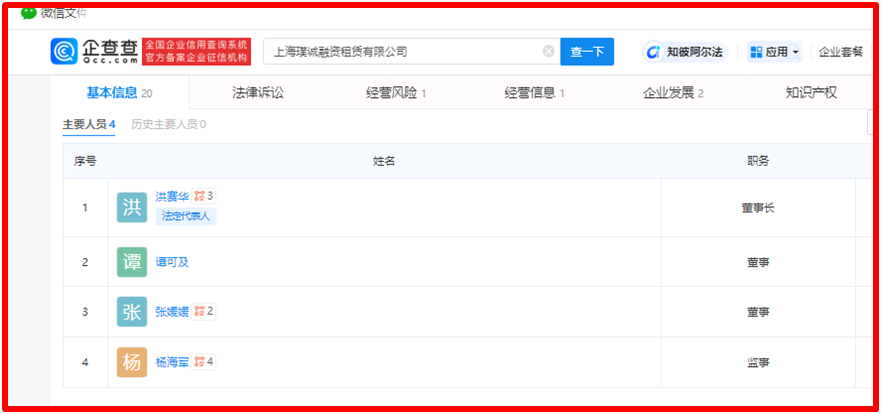Viewport: 881px width, 414px height.
Task: Click the WeChat icon in title bar
Action: point(29,12)
